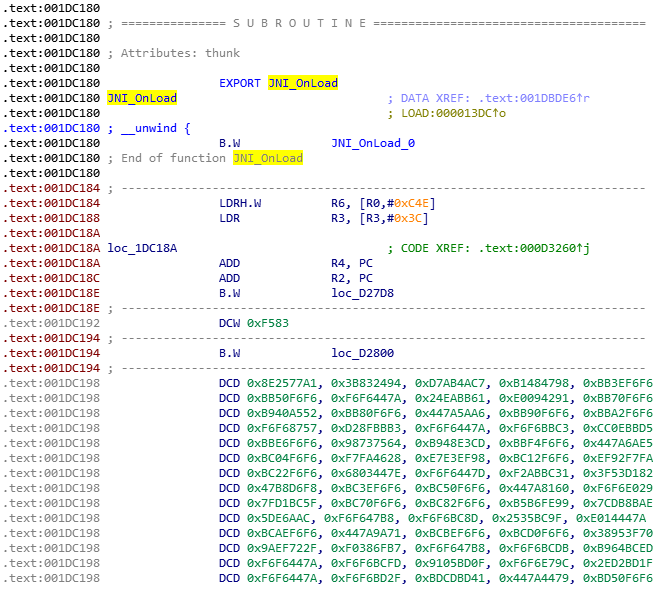Follow branch target loc_D27D8

[x=363, y=293]
